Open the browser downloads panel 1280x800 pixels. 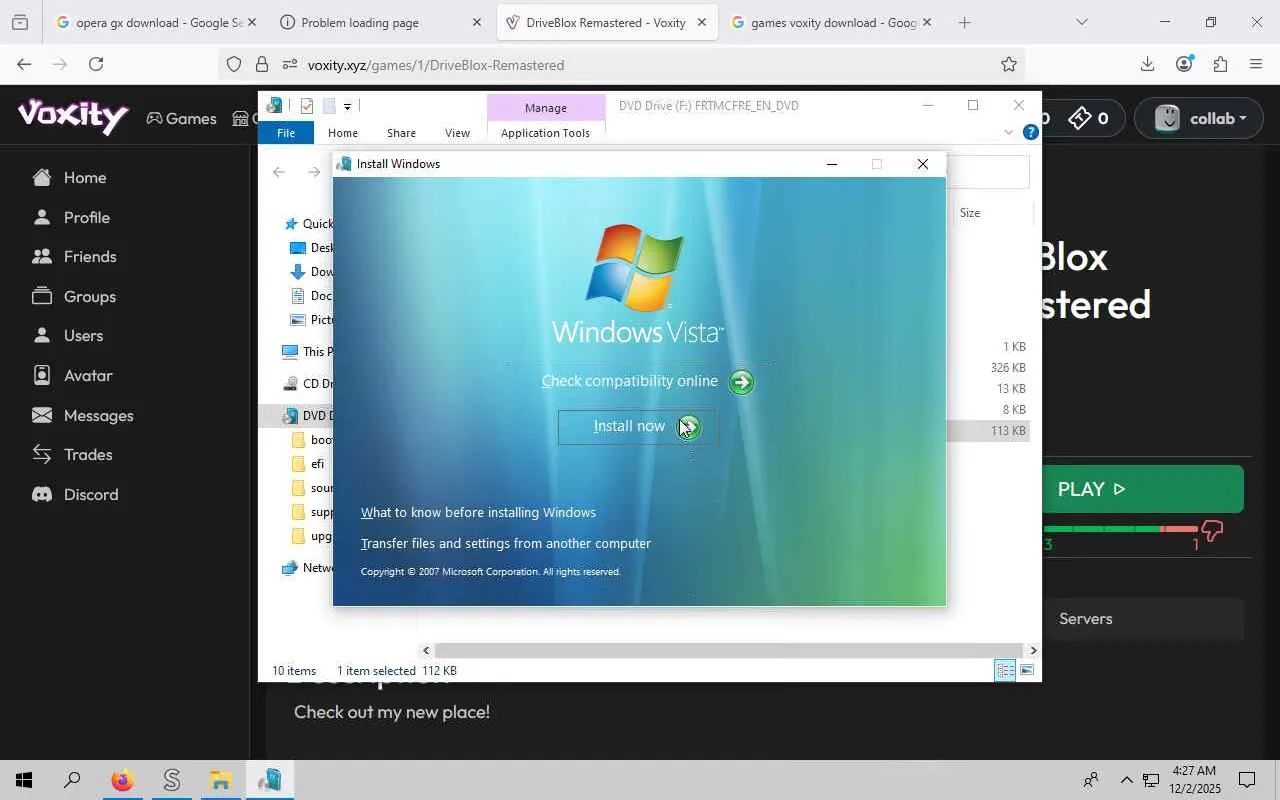(1147, 64)
